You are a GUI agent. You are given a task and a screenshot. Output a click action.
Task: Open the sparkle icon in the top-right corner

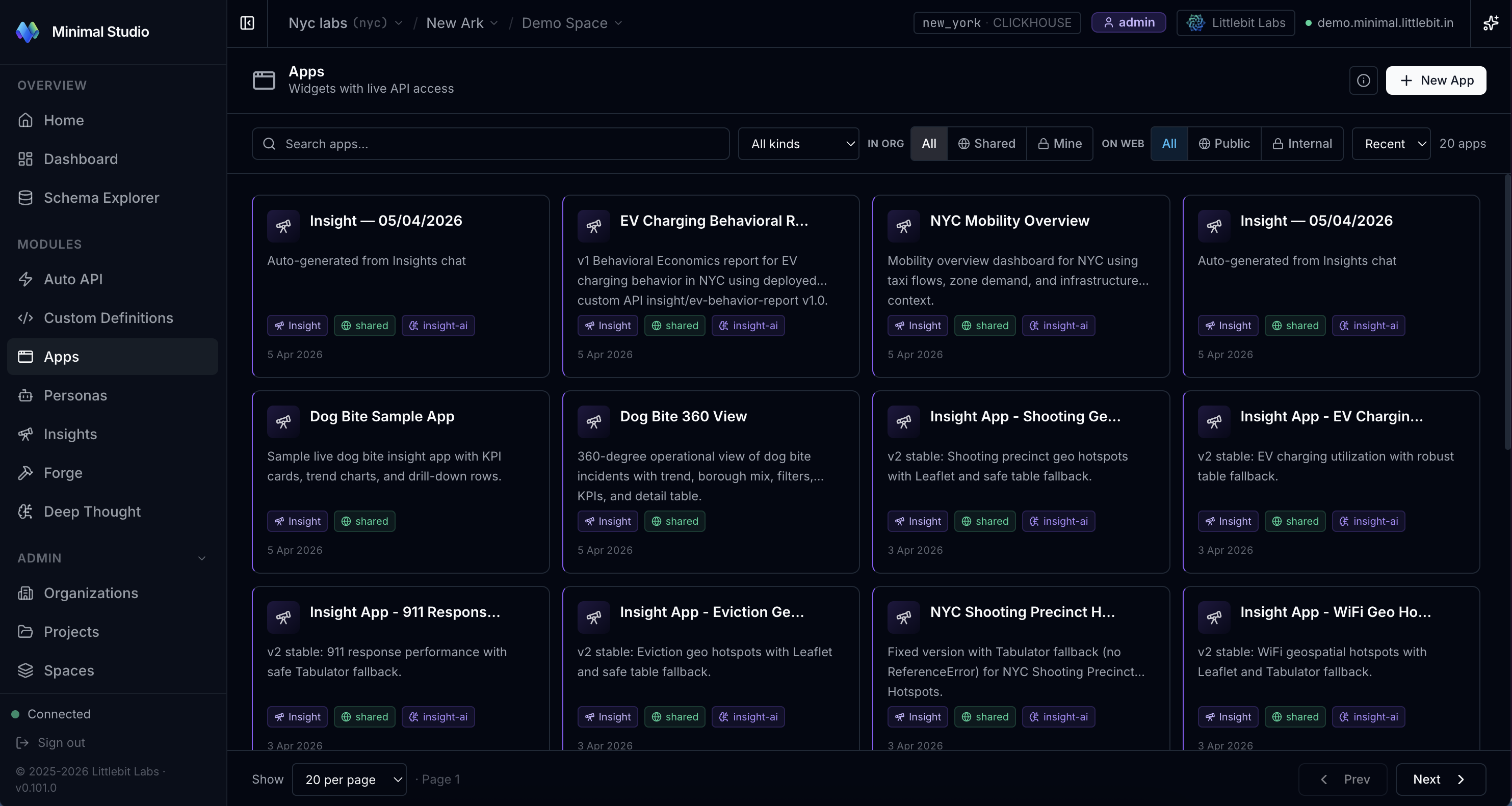pos(1491,23)
